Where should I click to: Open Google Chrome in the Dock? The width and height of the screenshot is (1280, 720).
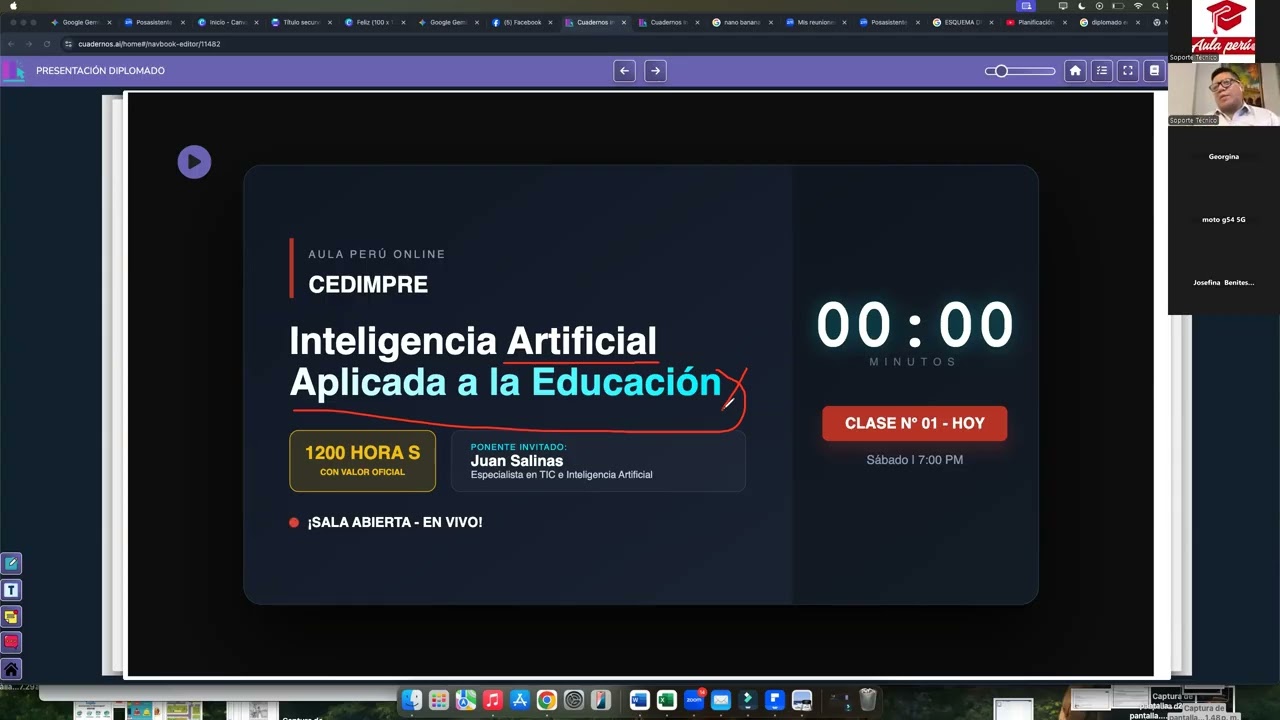pyautogui.click(x=546, y=701)
